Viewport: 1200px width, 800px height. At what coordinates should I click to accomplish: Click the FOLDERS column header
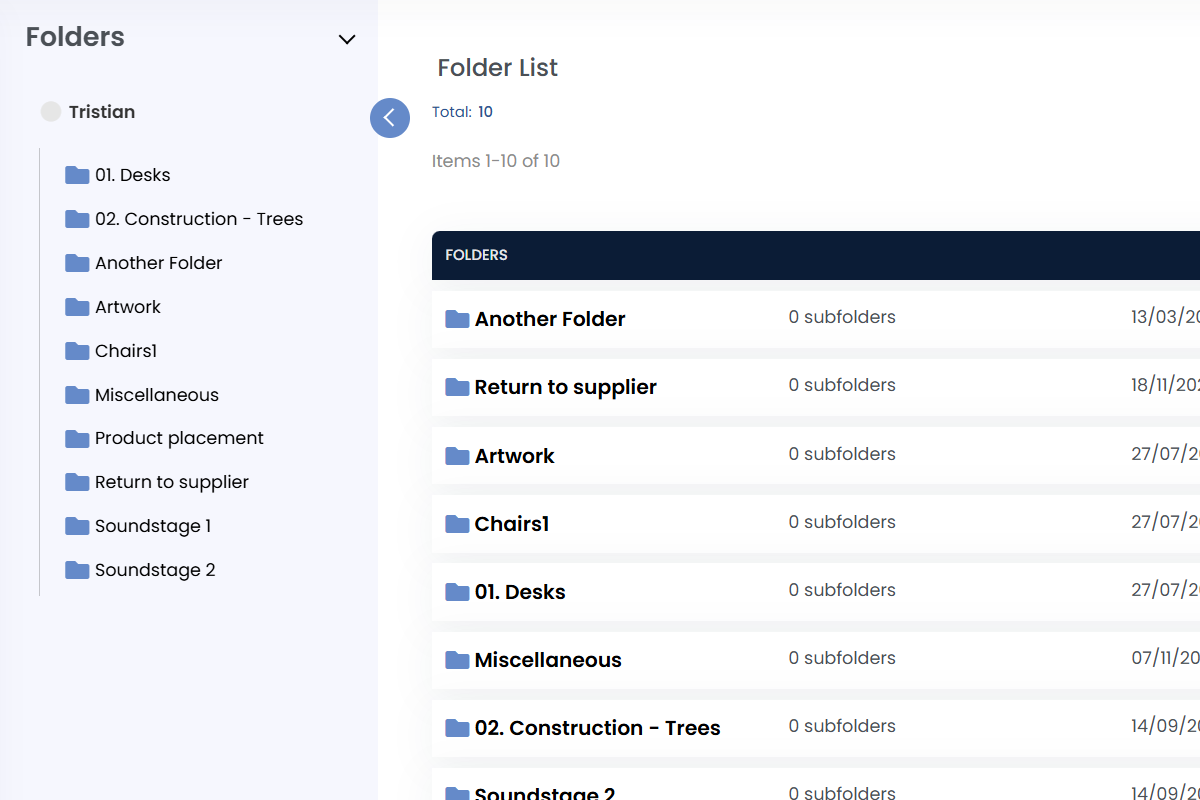point(476,255)
